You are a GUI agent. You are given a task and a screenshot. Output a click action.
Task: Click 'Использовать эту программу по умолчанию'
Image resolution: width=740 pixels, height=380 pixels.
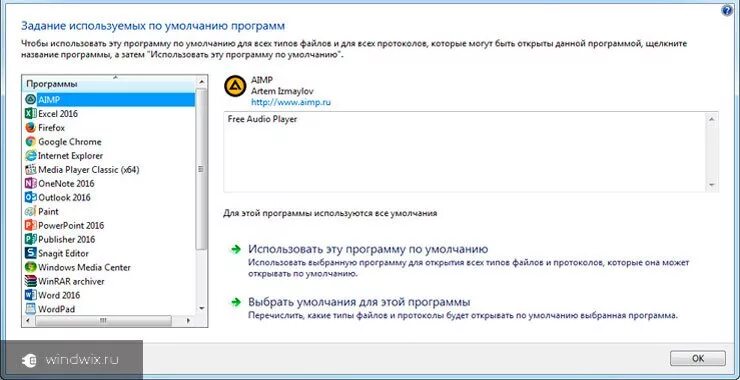click(368, 249)
